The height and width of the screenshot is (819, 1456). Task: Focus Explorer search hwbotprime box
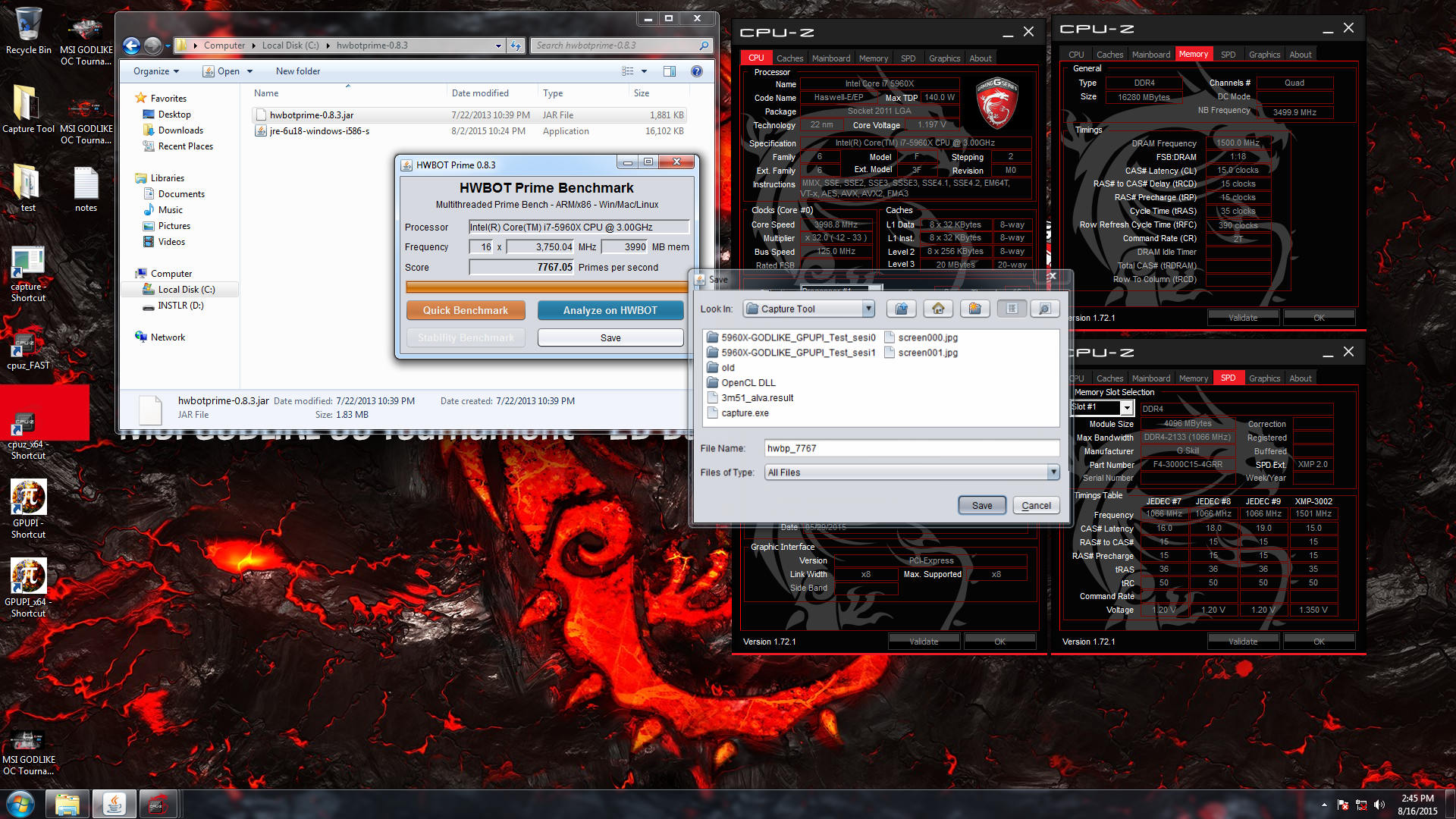621,45
